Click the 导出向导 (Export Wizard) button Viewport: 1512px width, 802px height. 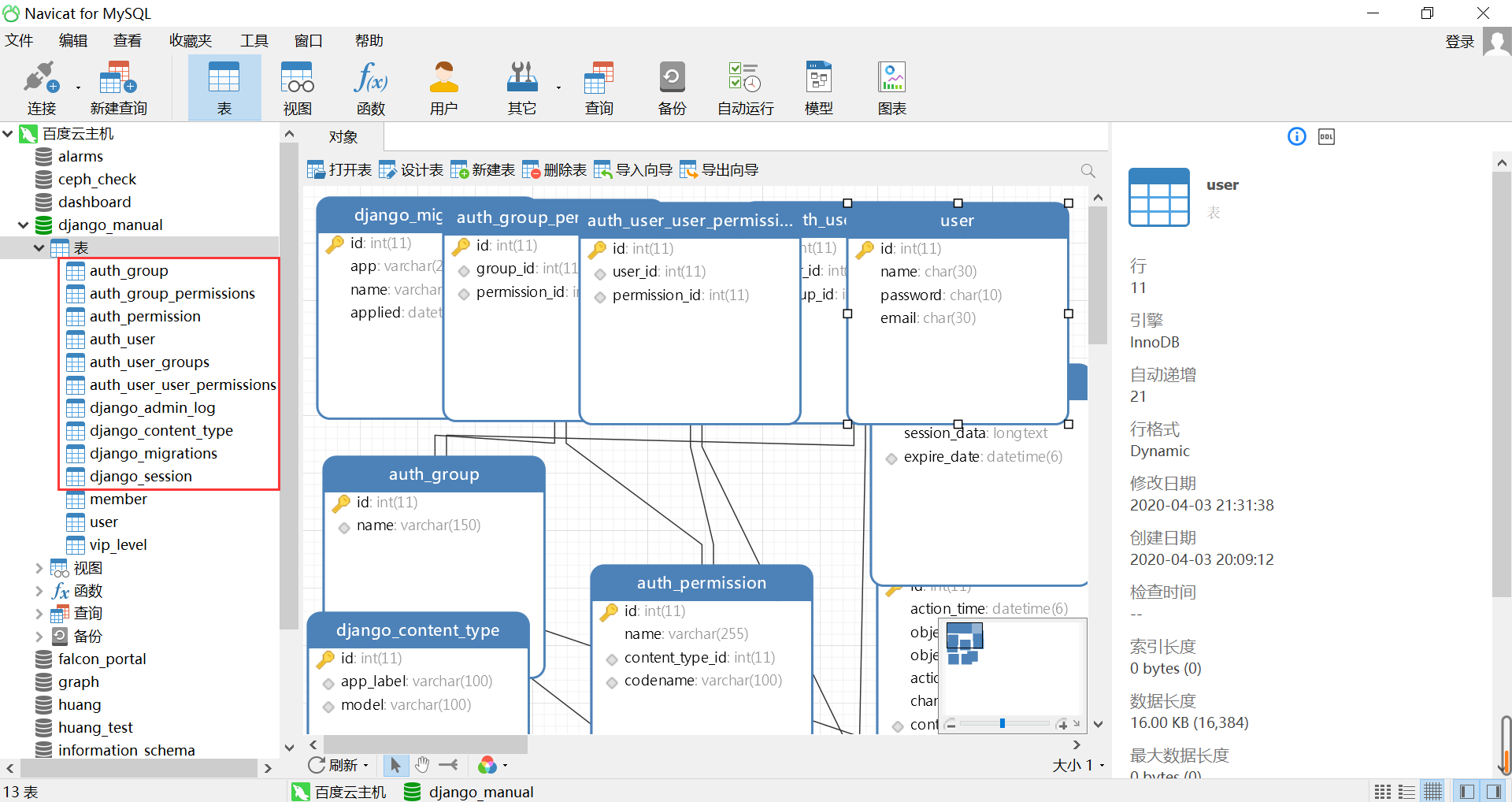(x=719, y=170)
